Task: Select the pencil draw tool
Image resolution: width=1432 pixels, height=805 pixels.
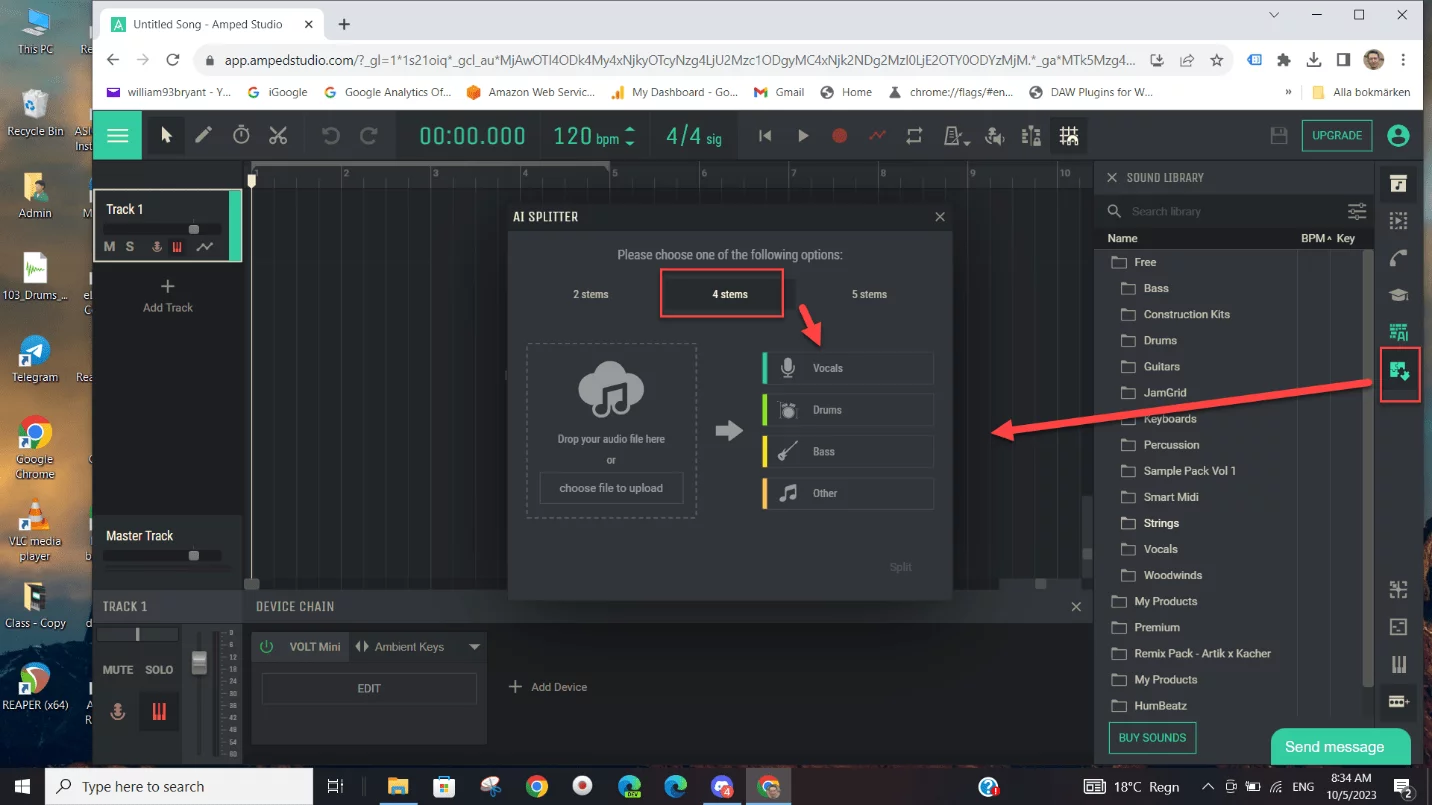Action: click(x=204, y=136)
